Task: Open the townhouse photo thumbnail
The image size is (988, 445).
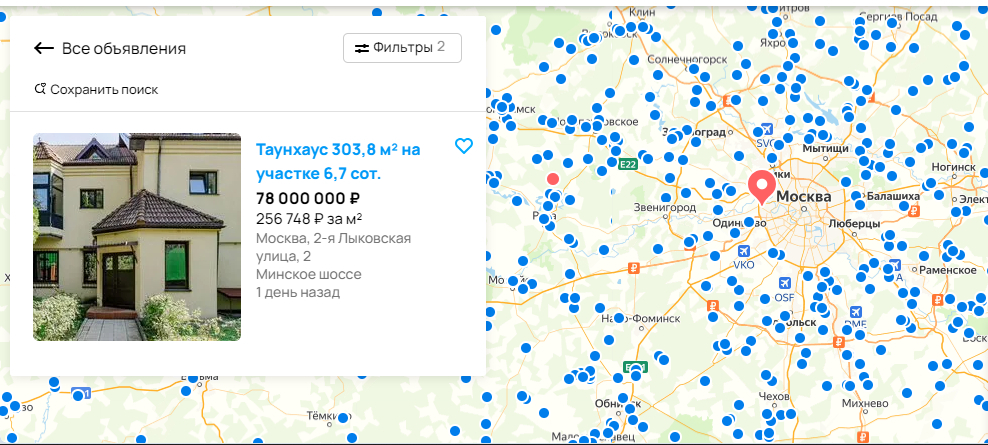Action: pos(137,237)
